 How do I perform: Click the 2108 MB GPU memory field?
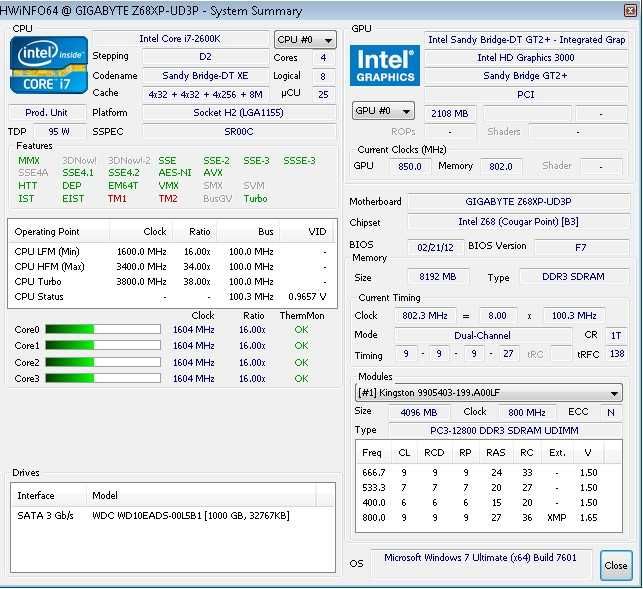coord(450,114)
